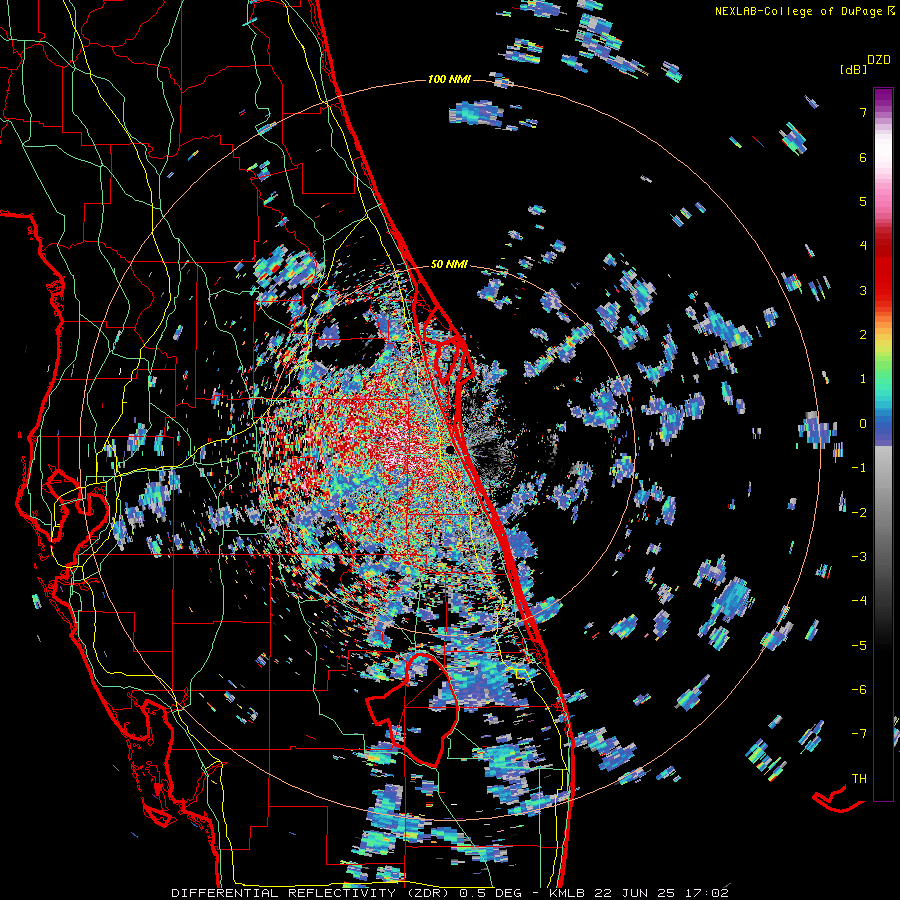Click the 0.5 DEG tilt in the caption
This screenshot has width=900, height=900.
(490, 893)
